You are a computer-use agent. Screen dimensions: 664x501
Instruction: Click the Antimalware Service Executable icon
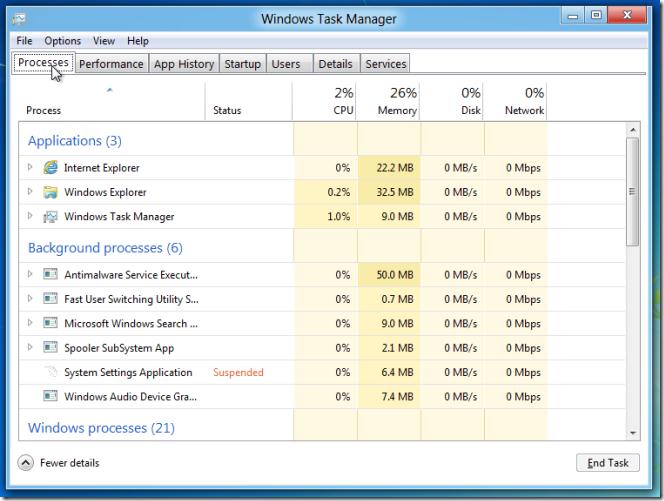[50, 274]
